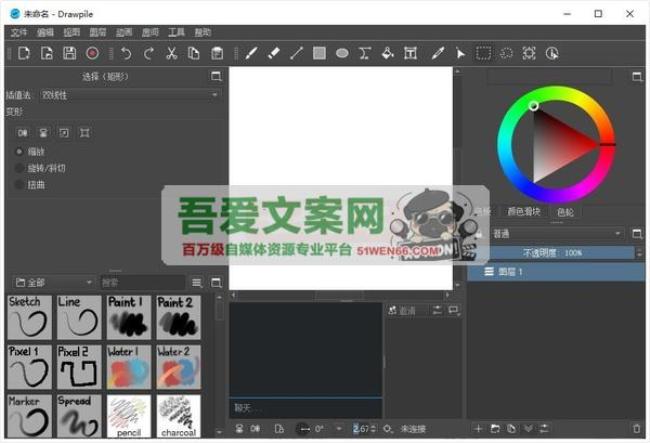
Task: Expand the 插值法 interpolation dropdown
Action: click(130, 95)
